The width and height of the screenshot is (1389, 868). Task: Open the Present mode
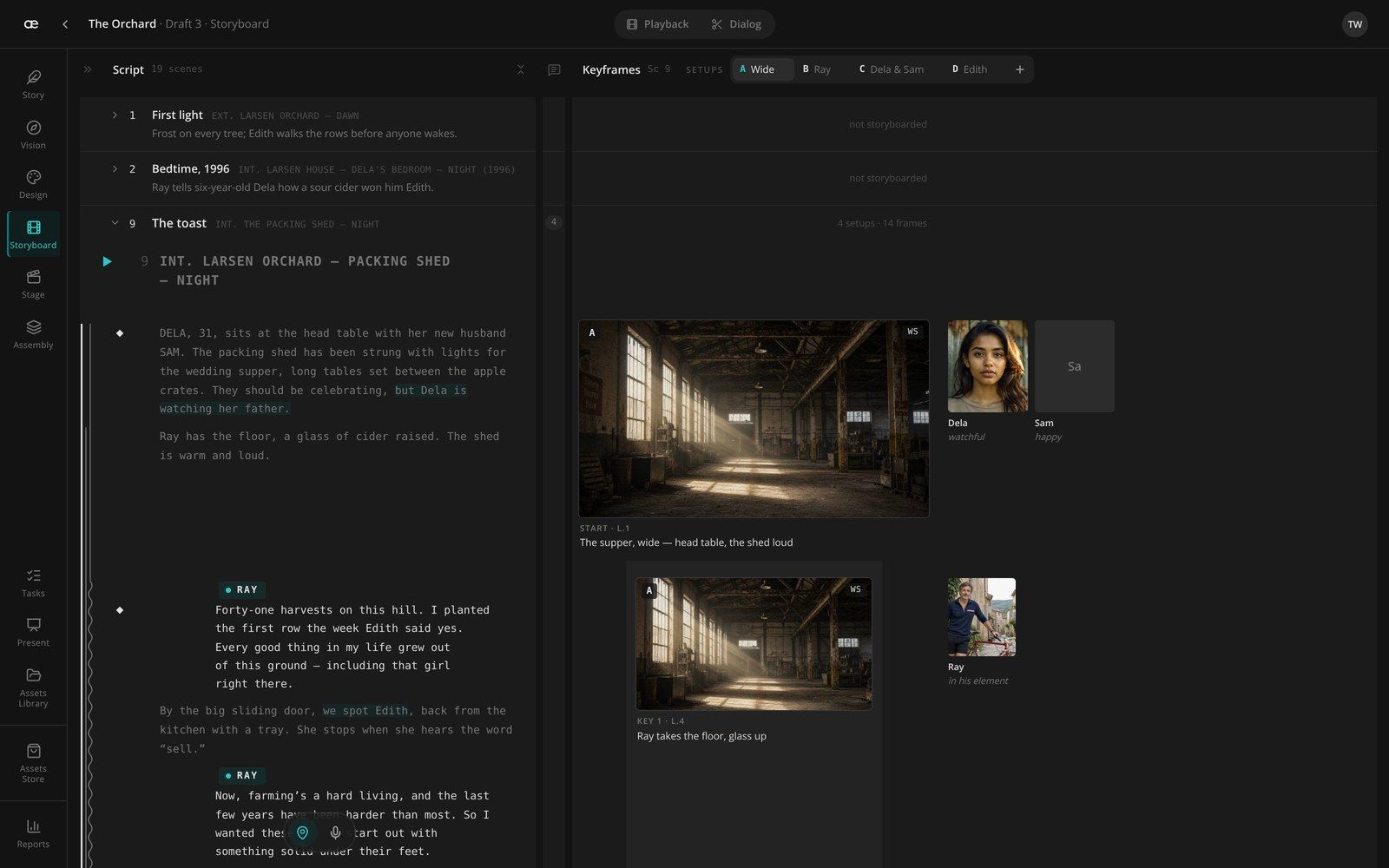point(33,632)
